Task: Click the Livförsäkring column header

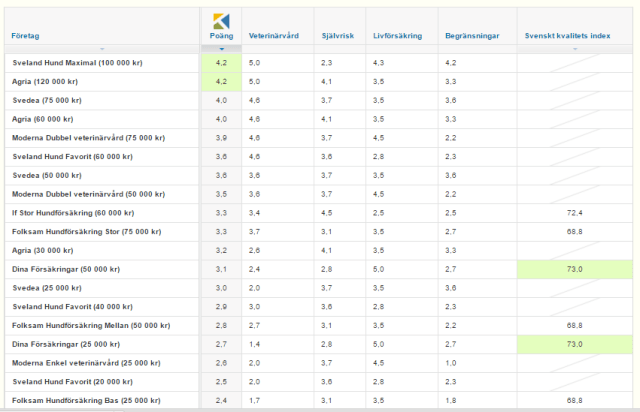Action: tap(397, 36)
